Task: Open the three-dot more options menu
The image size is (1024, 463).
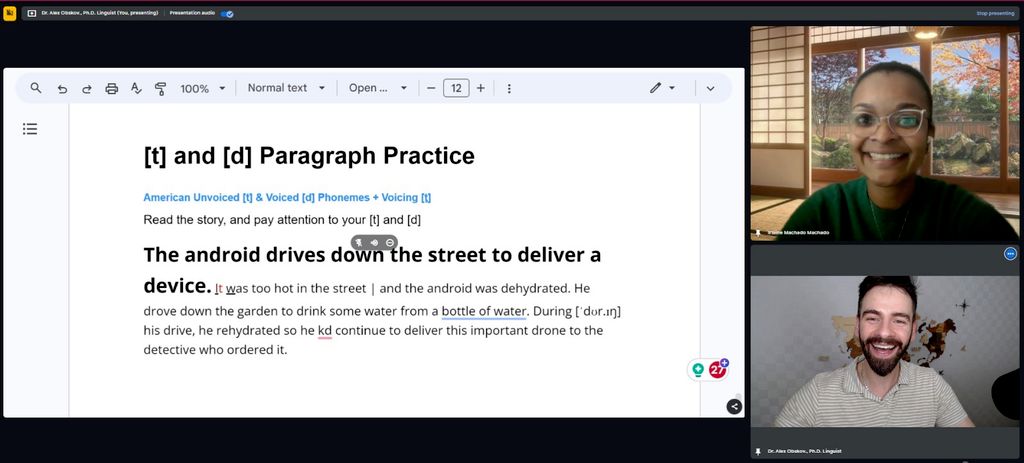Action: (x=509, y=88)
